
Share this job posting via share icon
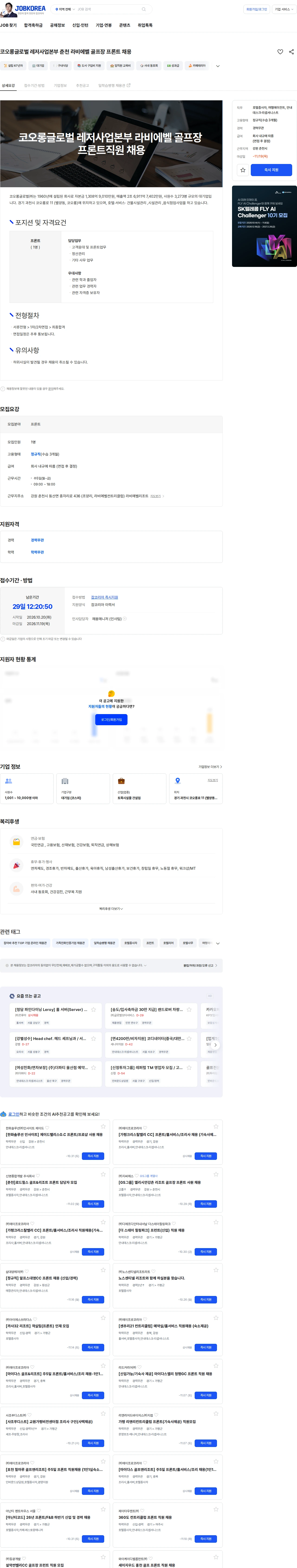pos(291,52)
